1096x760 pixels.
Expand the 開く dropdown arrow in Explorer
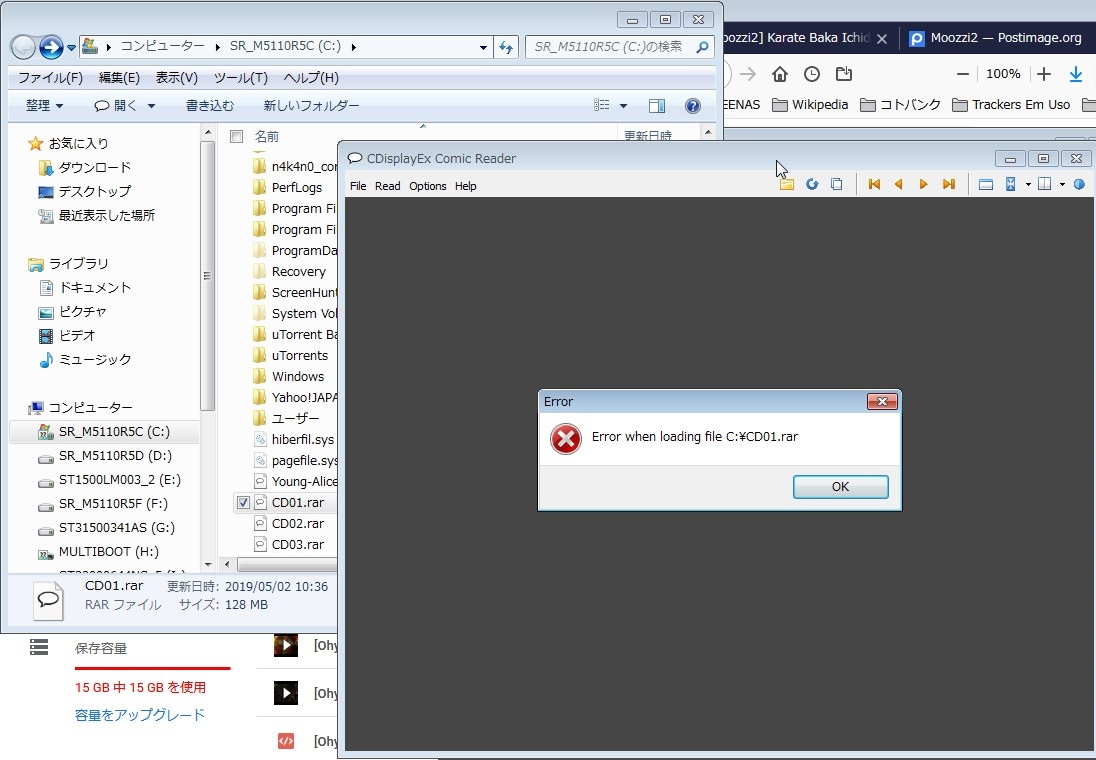tap(151, 106)
